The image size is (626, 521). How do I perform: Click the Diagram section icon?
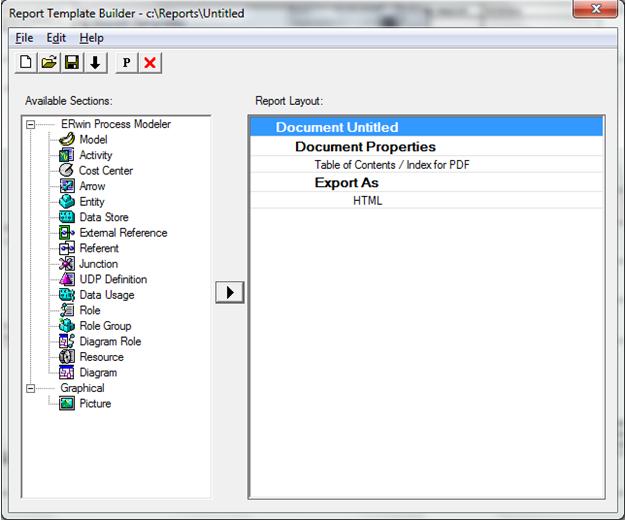67,372
